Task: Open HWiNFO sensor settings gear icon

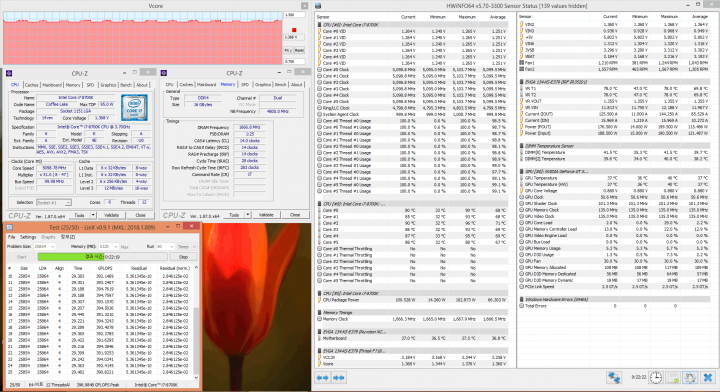Action: pos(690,377)
